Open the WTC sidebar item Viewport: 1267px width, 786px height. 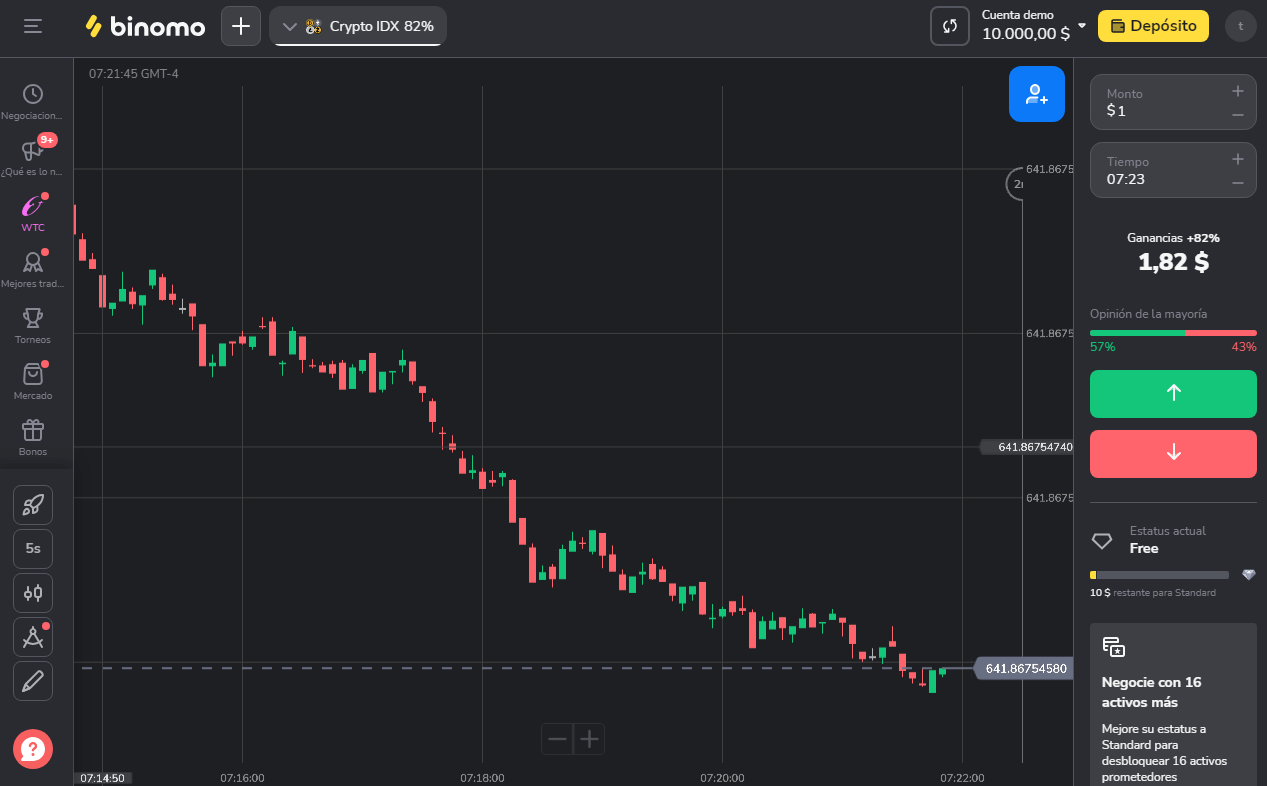coord(33,214)
